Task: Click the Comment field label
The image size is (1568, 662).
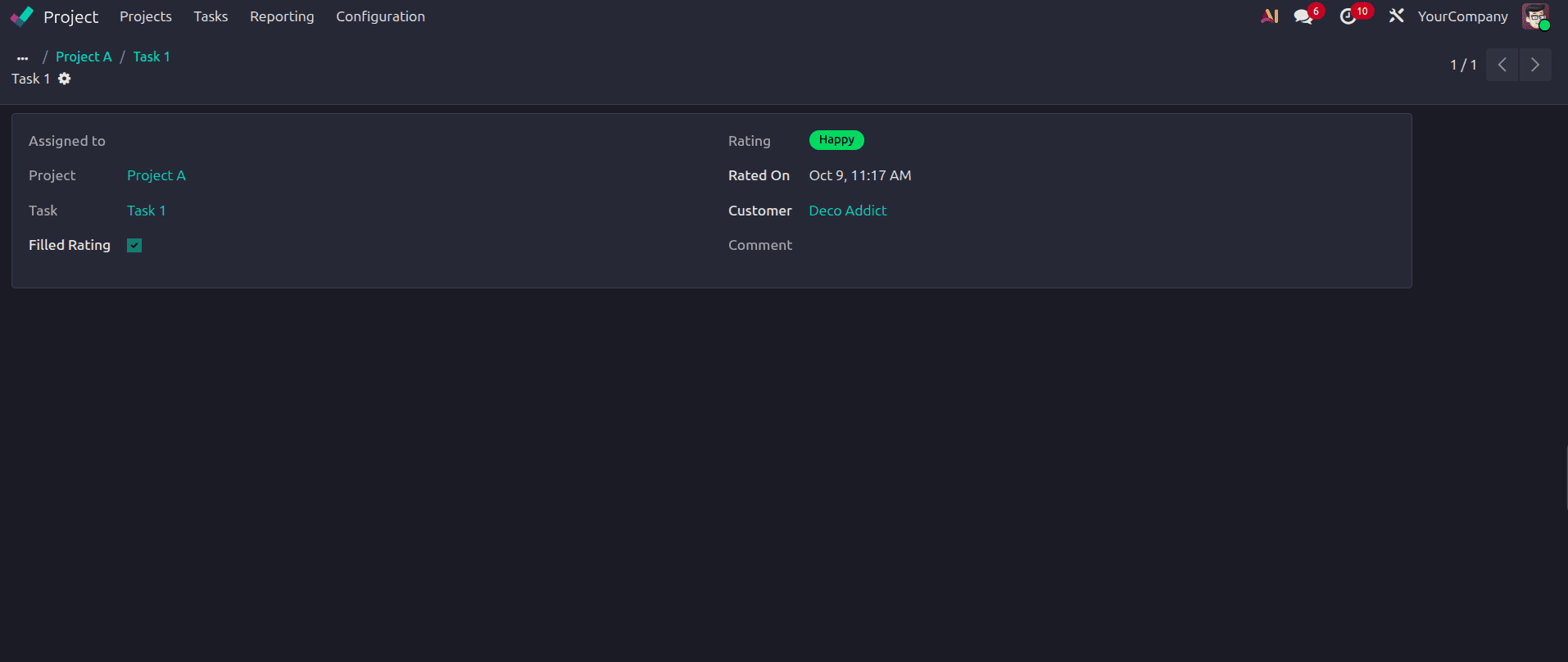Action: tap(760, 245)
